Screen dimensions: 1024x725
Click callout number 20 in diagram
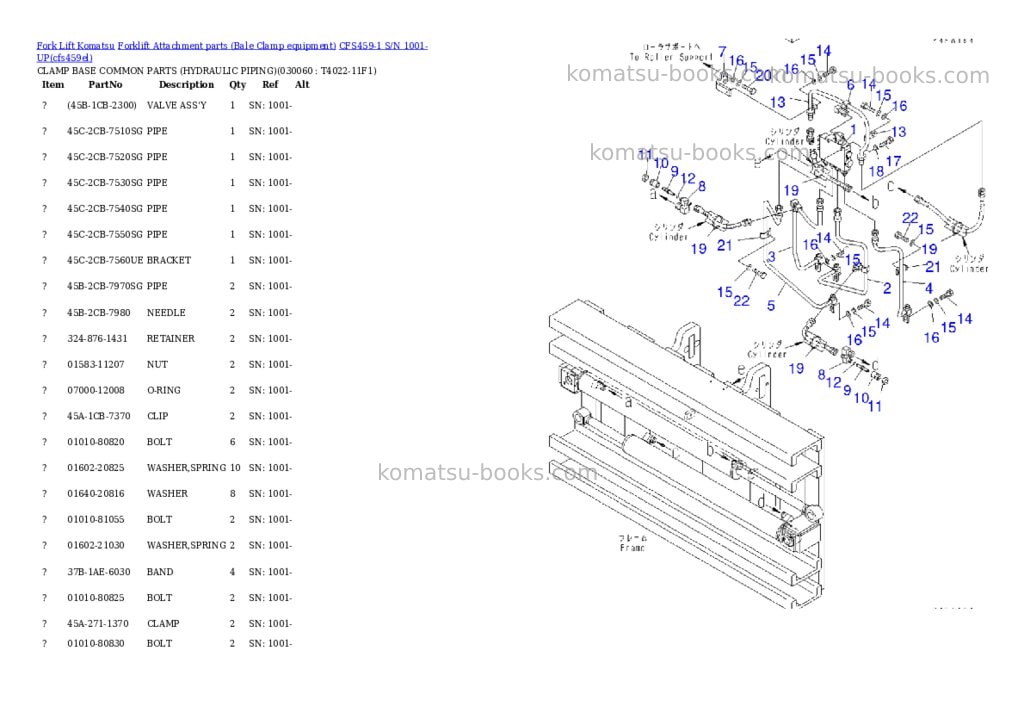(763, 76)
